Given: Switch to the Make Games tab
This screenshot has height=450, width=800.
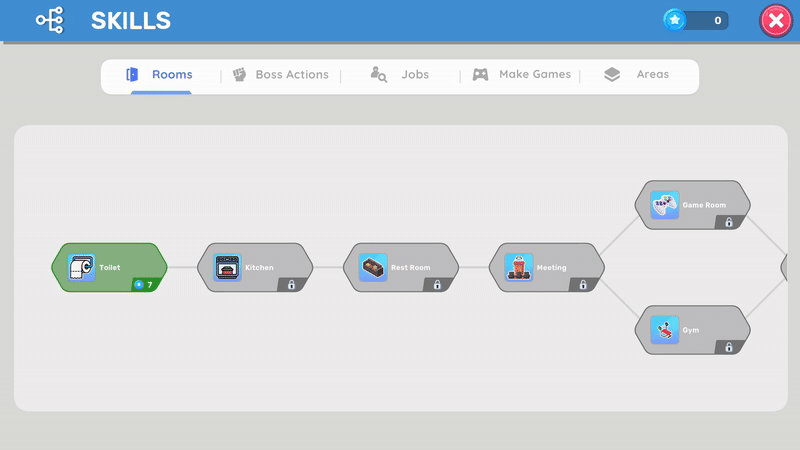Looking at the screenshot, I should tap(521, 75).
